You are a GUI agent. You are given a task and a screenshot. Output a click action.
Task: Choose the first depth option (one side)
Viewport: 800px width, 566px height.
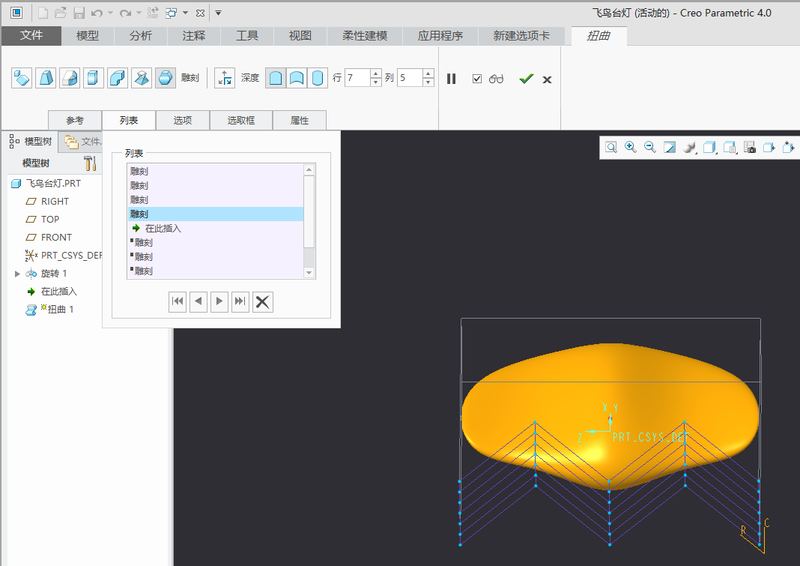pos(276,78)
